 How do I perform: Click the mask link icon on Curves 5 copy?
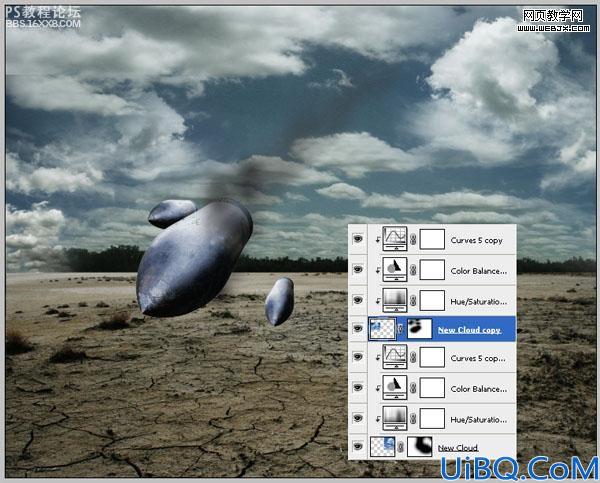(x=413, y=240)
